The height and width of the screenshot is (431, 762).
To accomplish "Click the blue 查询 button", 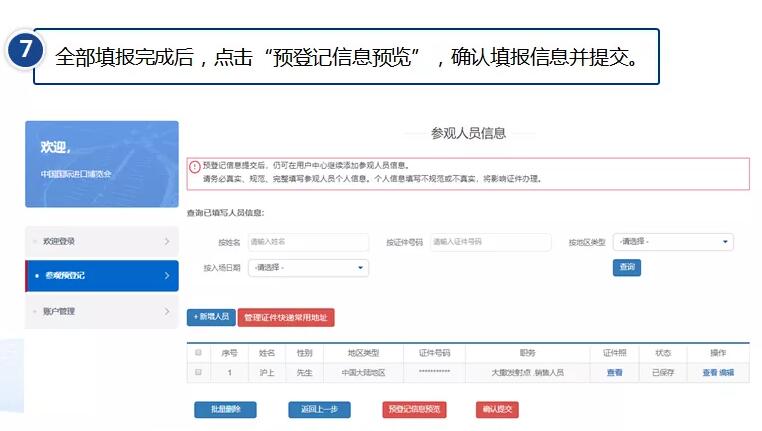I will coord(626,267).
